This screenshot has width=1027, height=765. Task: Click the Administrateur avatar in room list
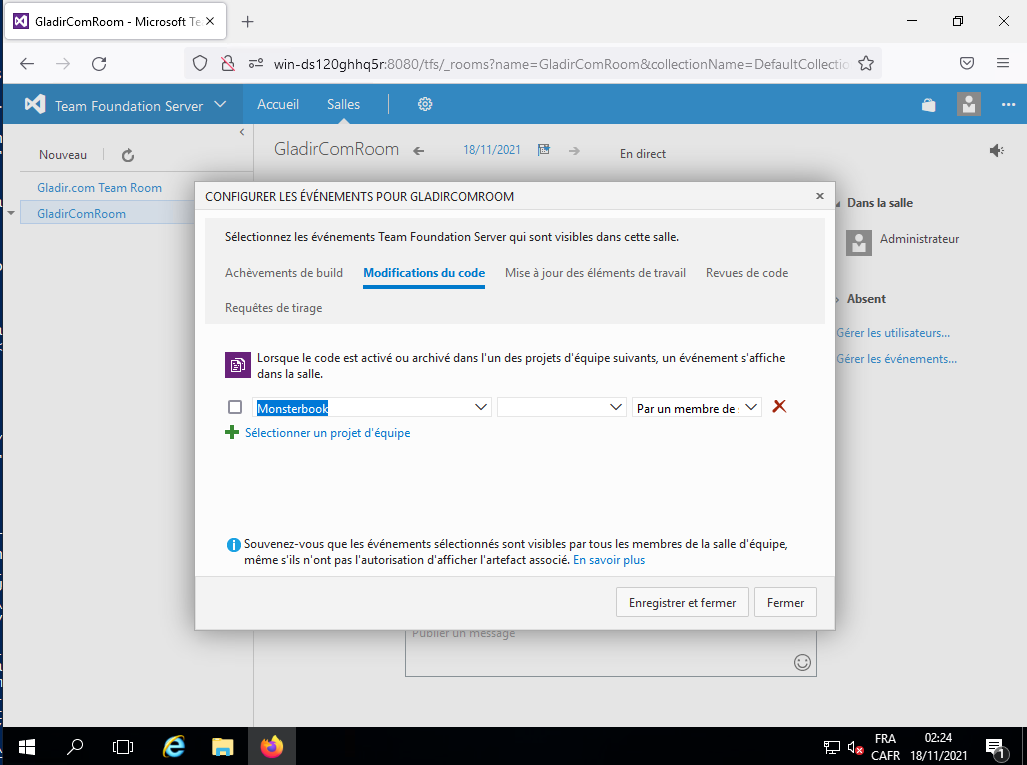coord(859,243)
